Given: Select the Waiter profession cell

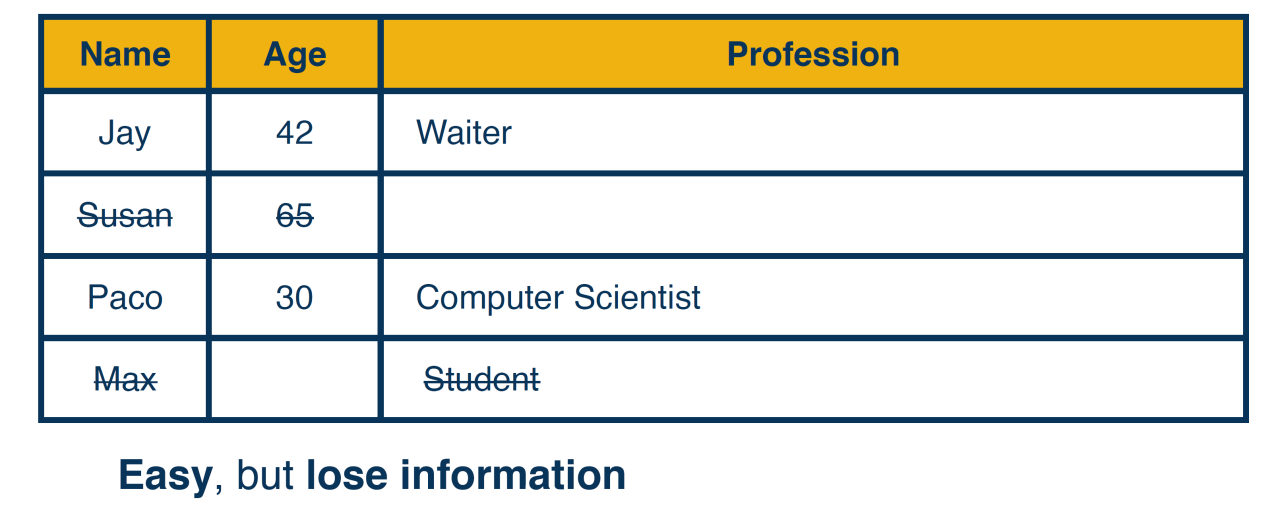Looking at the screenshot, I should [464, 133].
